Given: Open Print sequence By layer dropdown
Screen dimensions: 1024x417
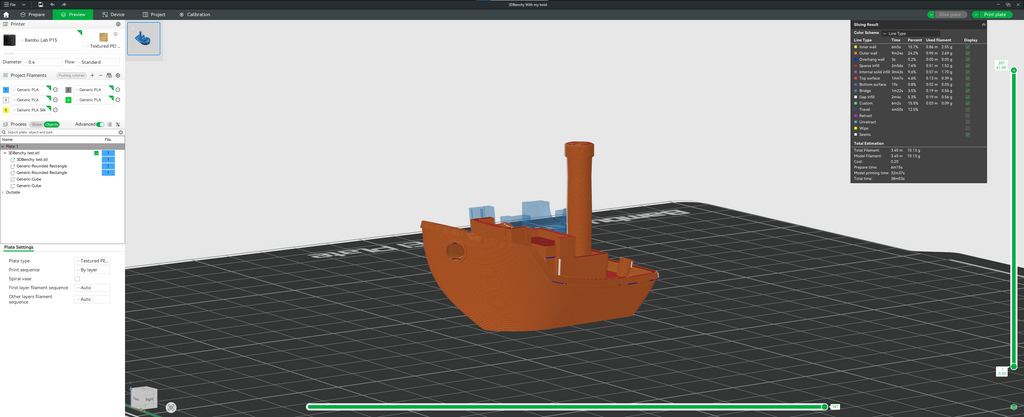Looking at the screenshot, I should click(92, 270).
